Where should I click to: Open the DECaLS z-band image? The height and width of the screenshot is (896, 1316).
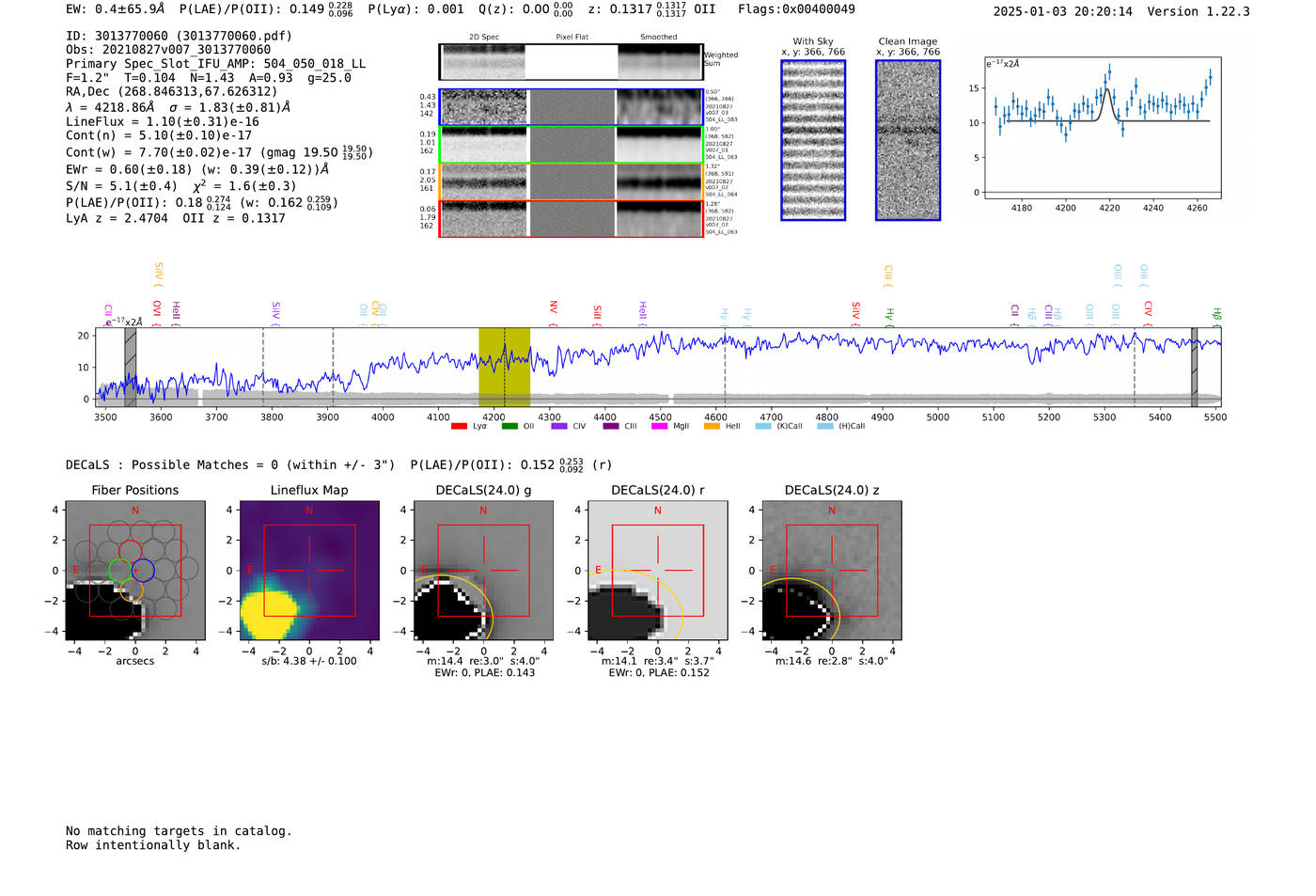point(831,571)
